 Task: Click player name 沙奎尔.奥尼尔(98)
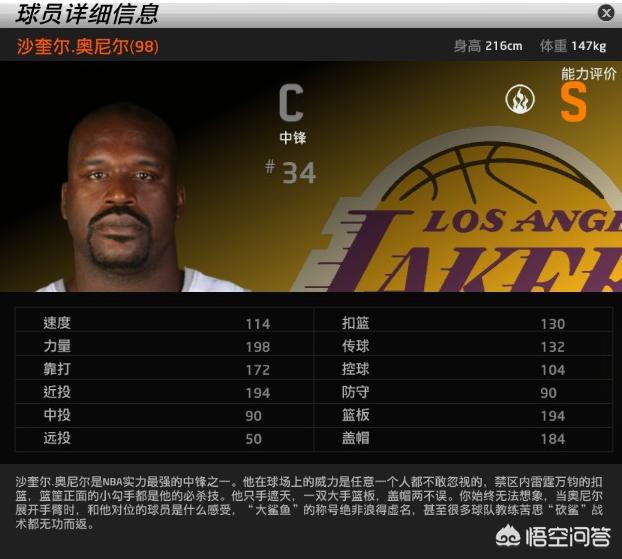(88, 47)
